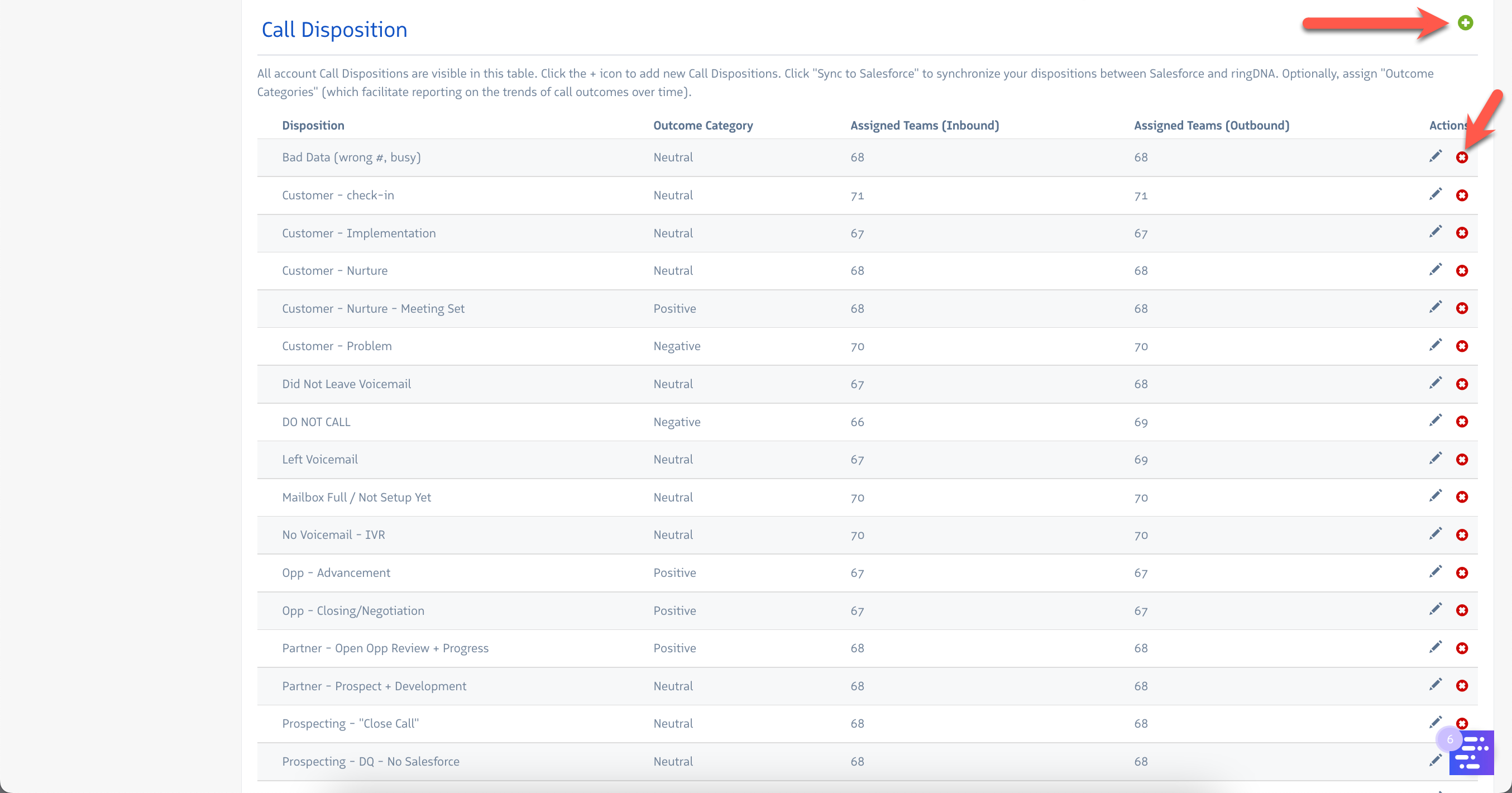1512x793 pixels.
Task: Edit the DO NOT CALL disposition
Action: (x=1435, y=421)
